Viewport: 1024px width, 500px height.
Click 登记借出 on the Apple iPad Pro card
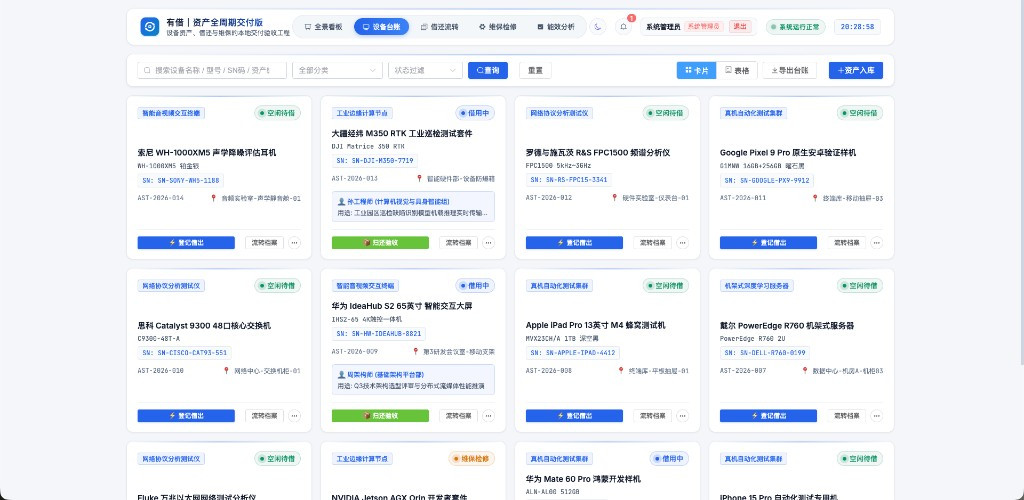(x=574, y=415)
